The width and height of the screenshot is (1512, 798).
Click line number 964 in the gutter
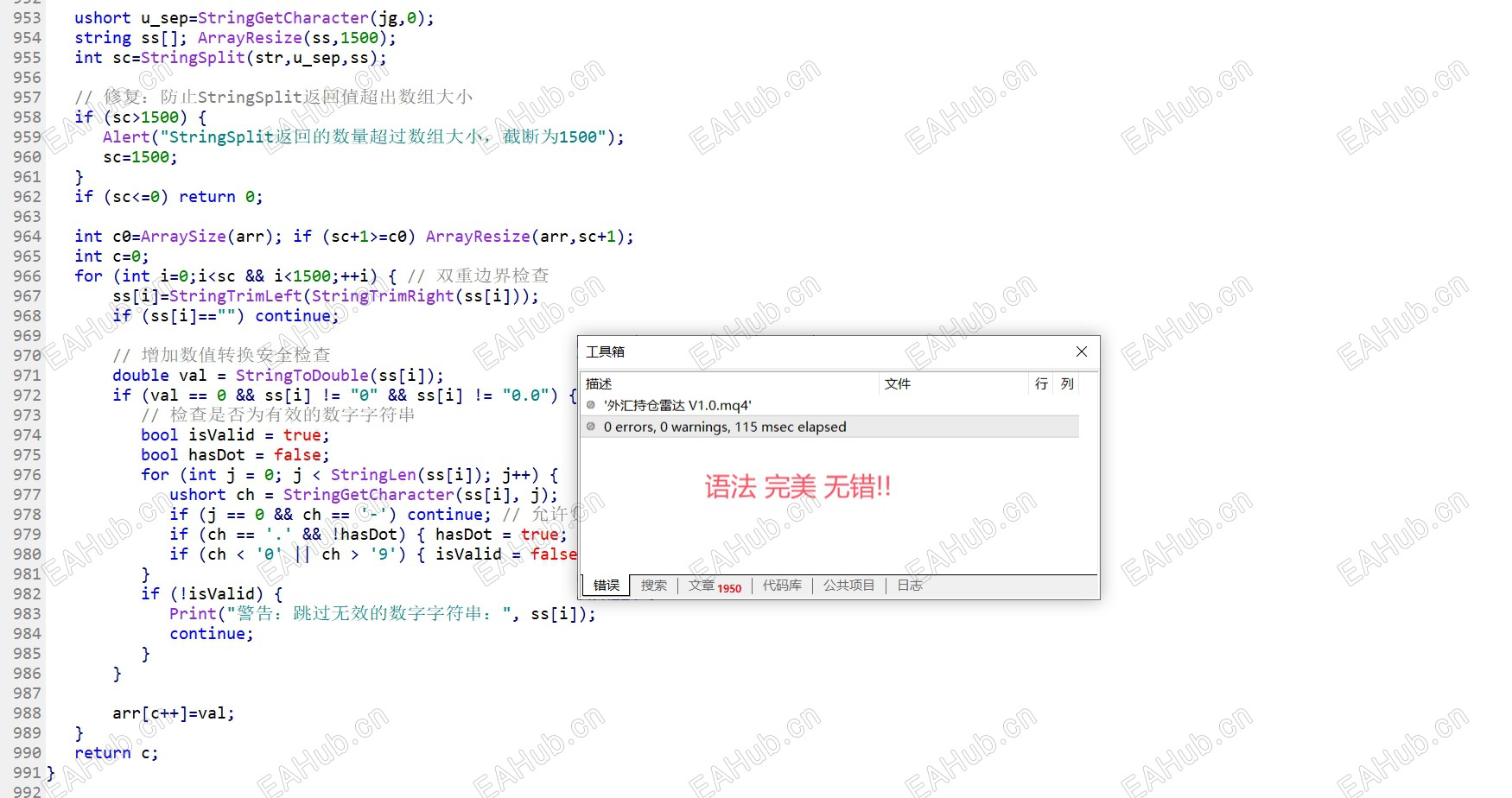click(x=27, y=237)
